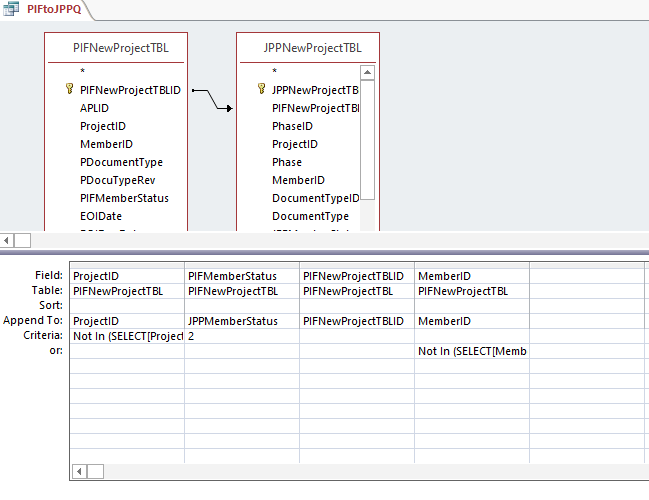The width and height of the screenshot is (649, 500).
Task: Click left scroll arrow of table pane
Action: click(7, 240)
